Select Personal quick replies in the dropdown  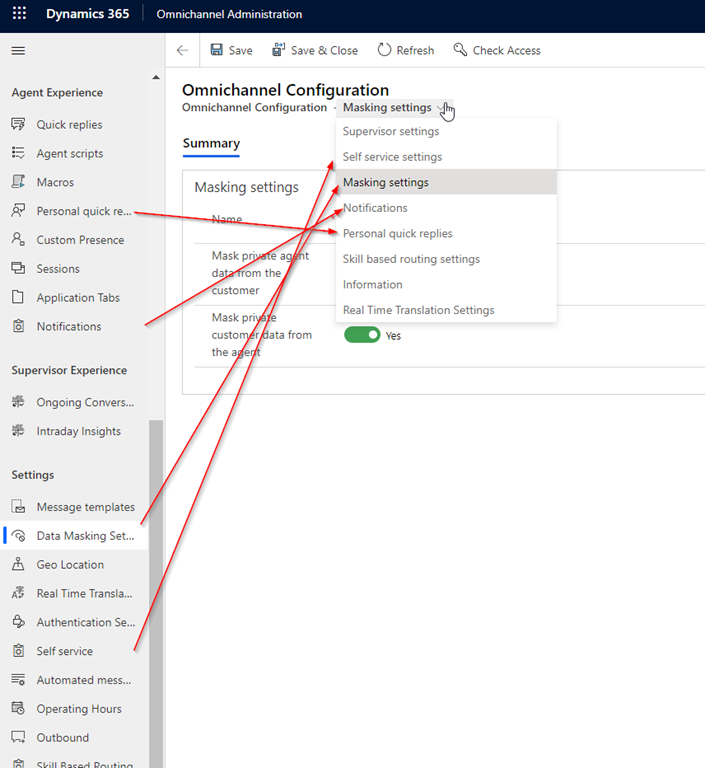point(446,233)
